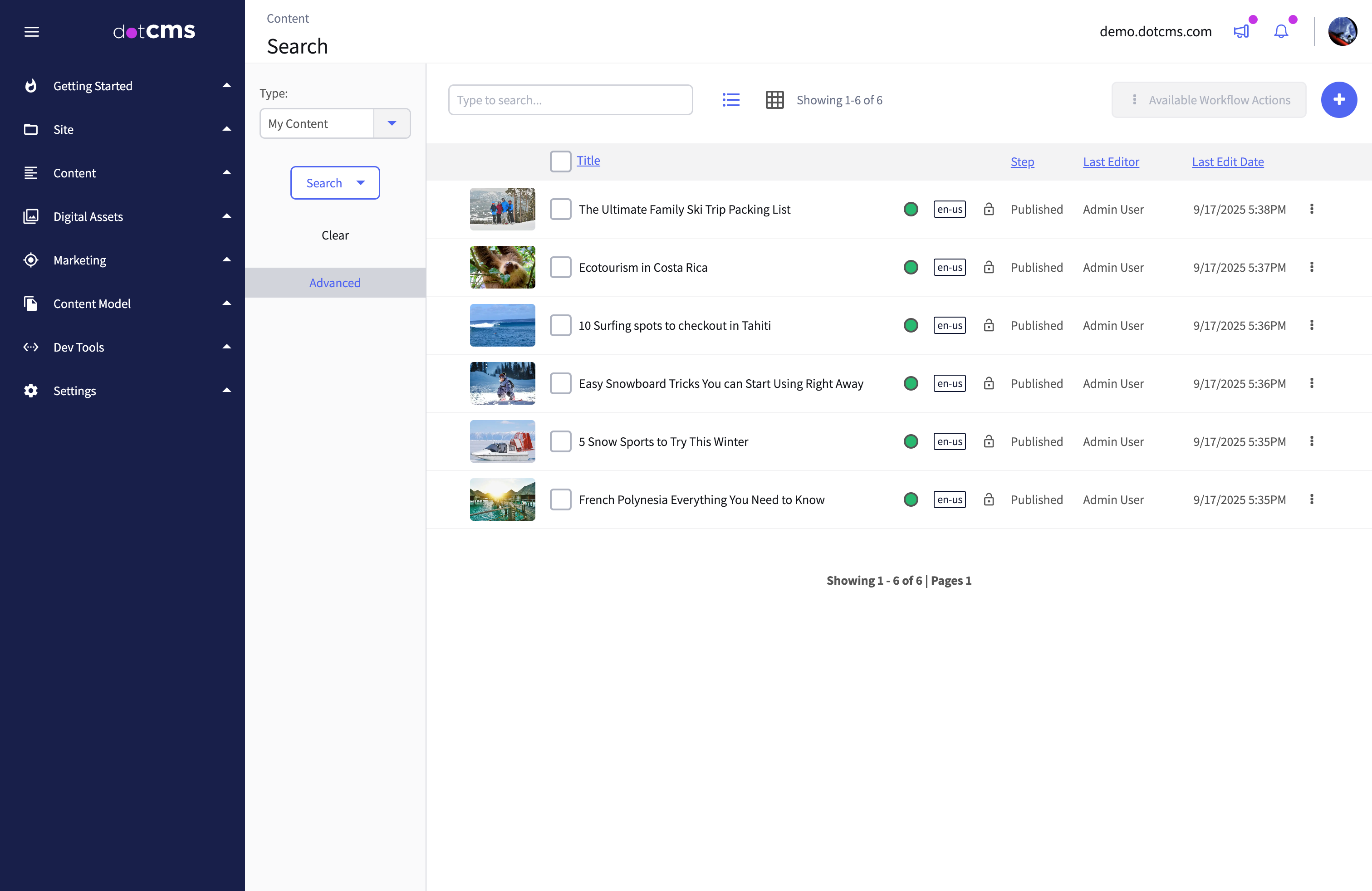The width and height of the screenshot is (1372, 891).
Task: Switch to list view of results
Action: point(730,99)
